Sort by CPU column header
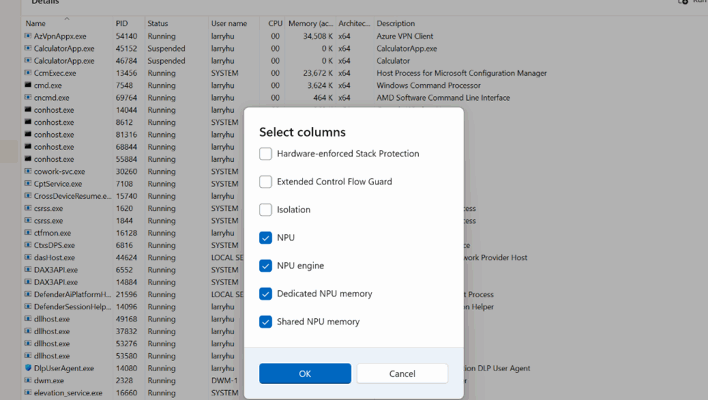Screen dimensions: 708x400 click(x=273, y=23)
